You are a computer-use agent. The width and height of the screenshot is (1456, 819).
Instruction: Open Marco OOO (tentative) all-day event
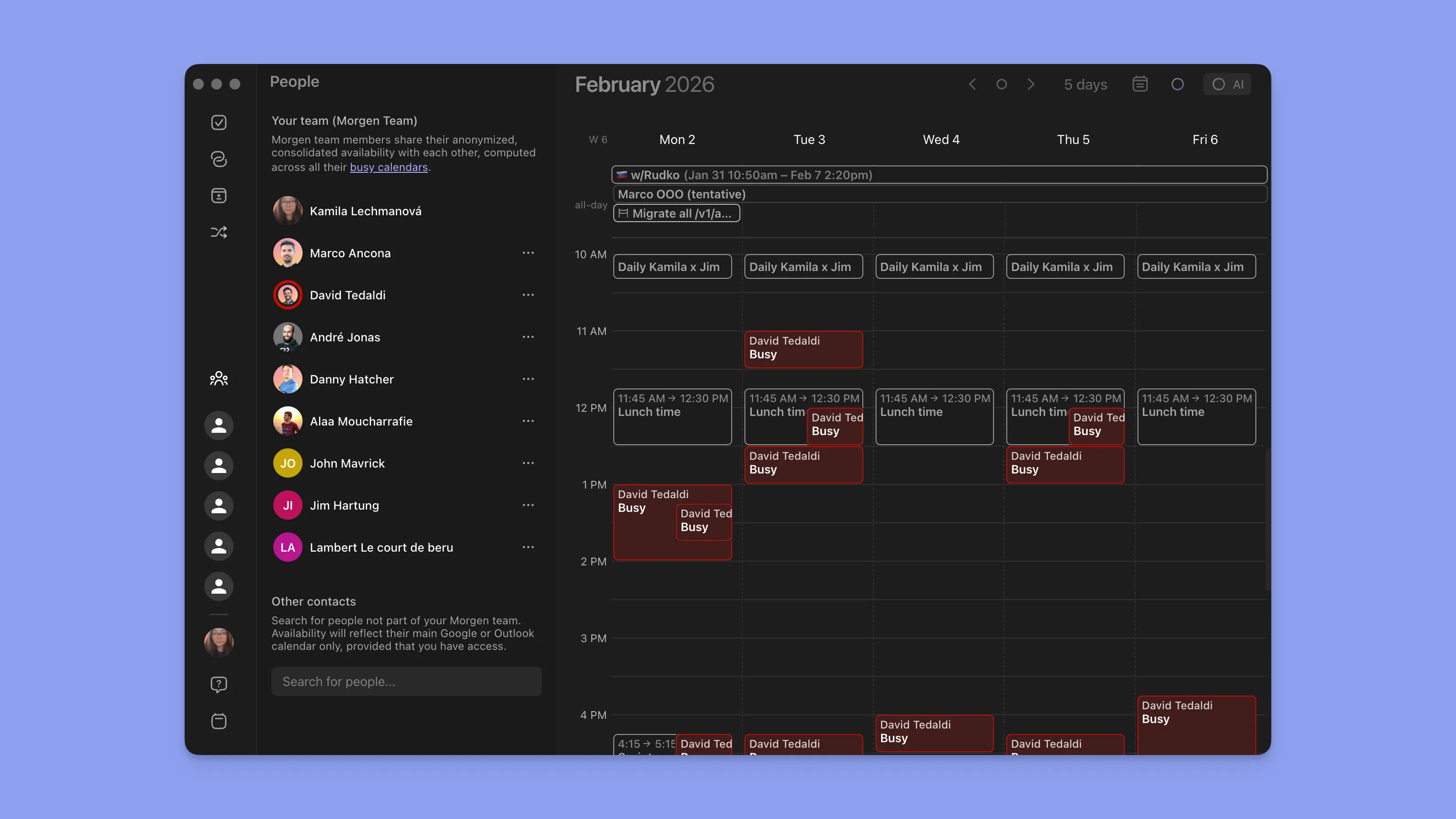click(940, 194)
